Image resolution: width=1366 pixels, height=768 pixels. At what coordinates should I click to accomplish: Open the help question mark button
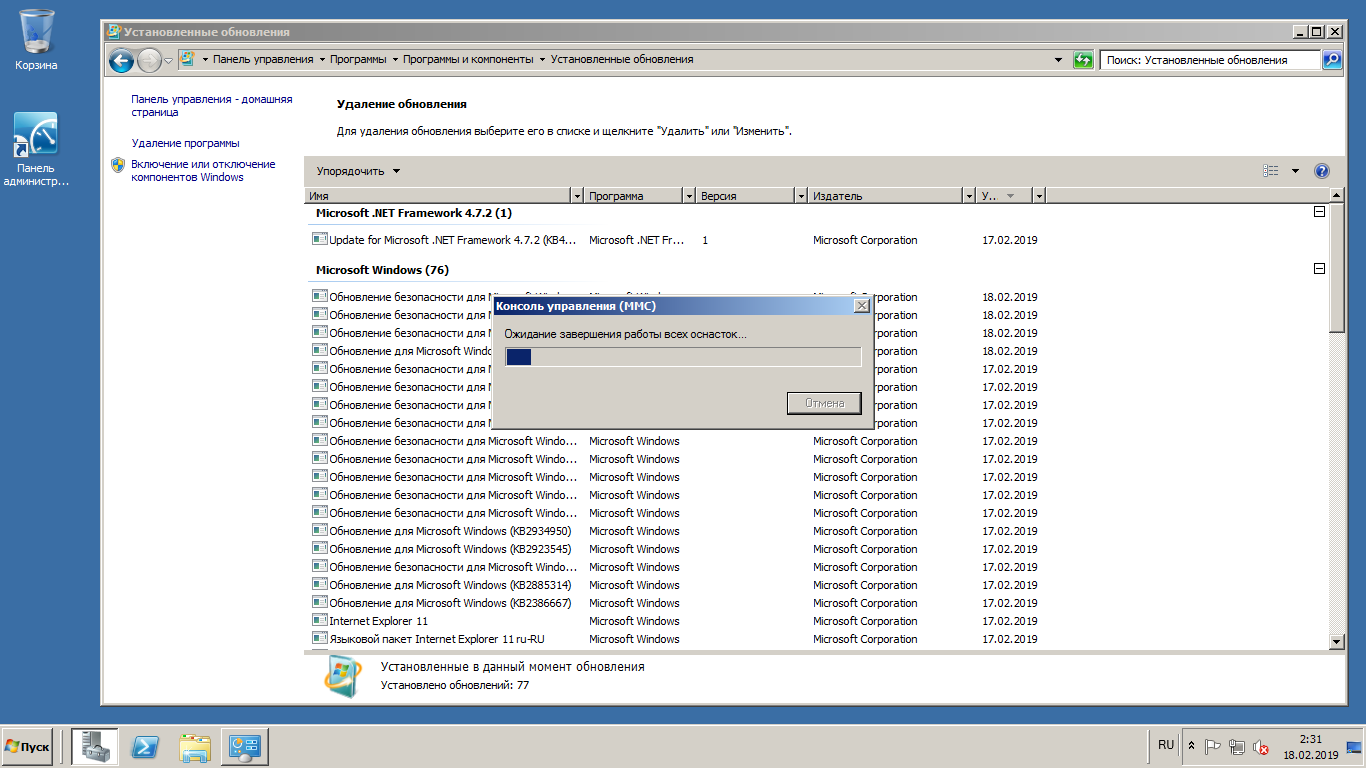pos(1321,171)
